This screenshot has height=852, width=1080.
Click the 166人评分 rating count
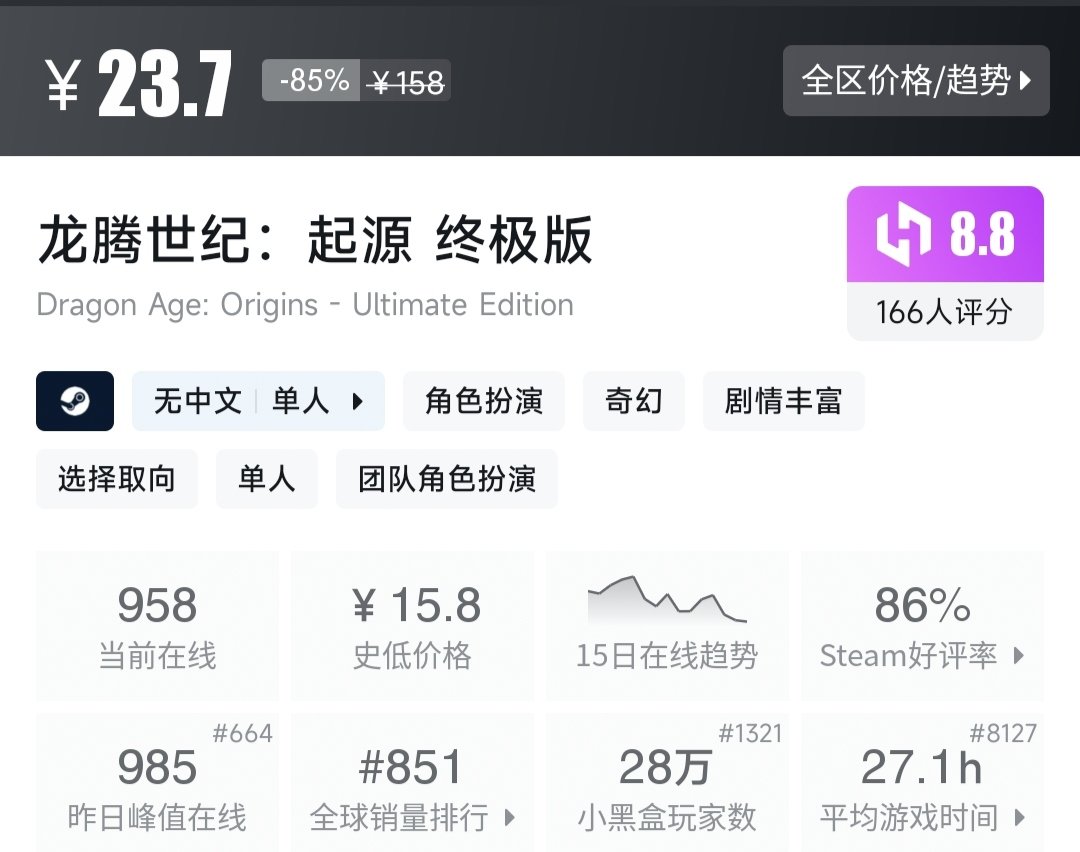point(944,312)
